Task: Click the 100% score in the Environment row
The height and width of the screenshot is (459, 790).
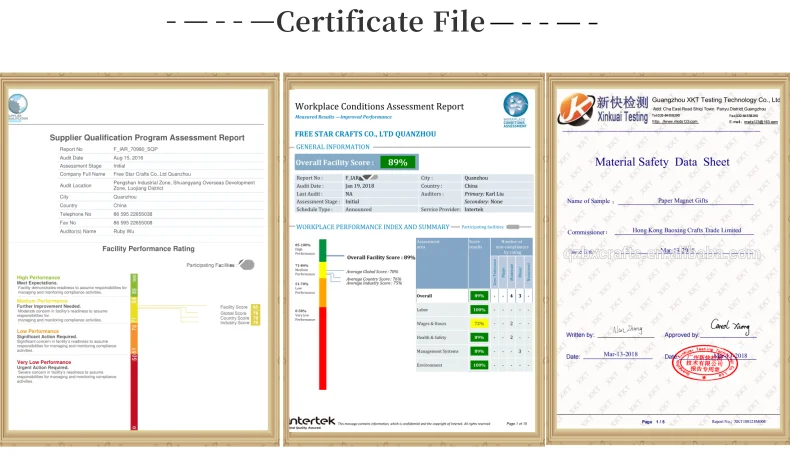Action: [479, 365]
